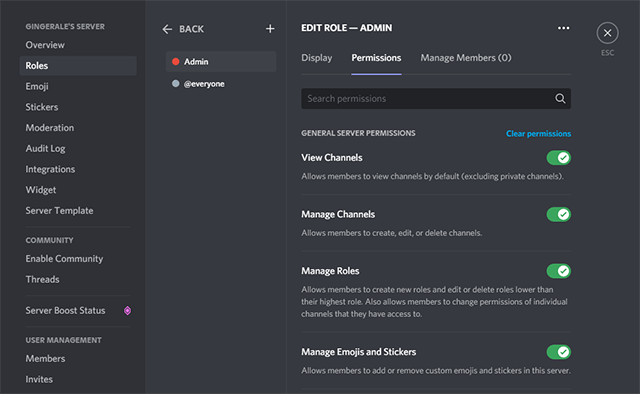Image resolution: width=640 pixels, height=394 pixels.
Task: Select the Admin role in the list
Action: pyautogui.click(x=221, y=62)
